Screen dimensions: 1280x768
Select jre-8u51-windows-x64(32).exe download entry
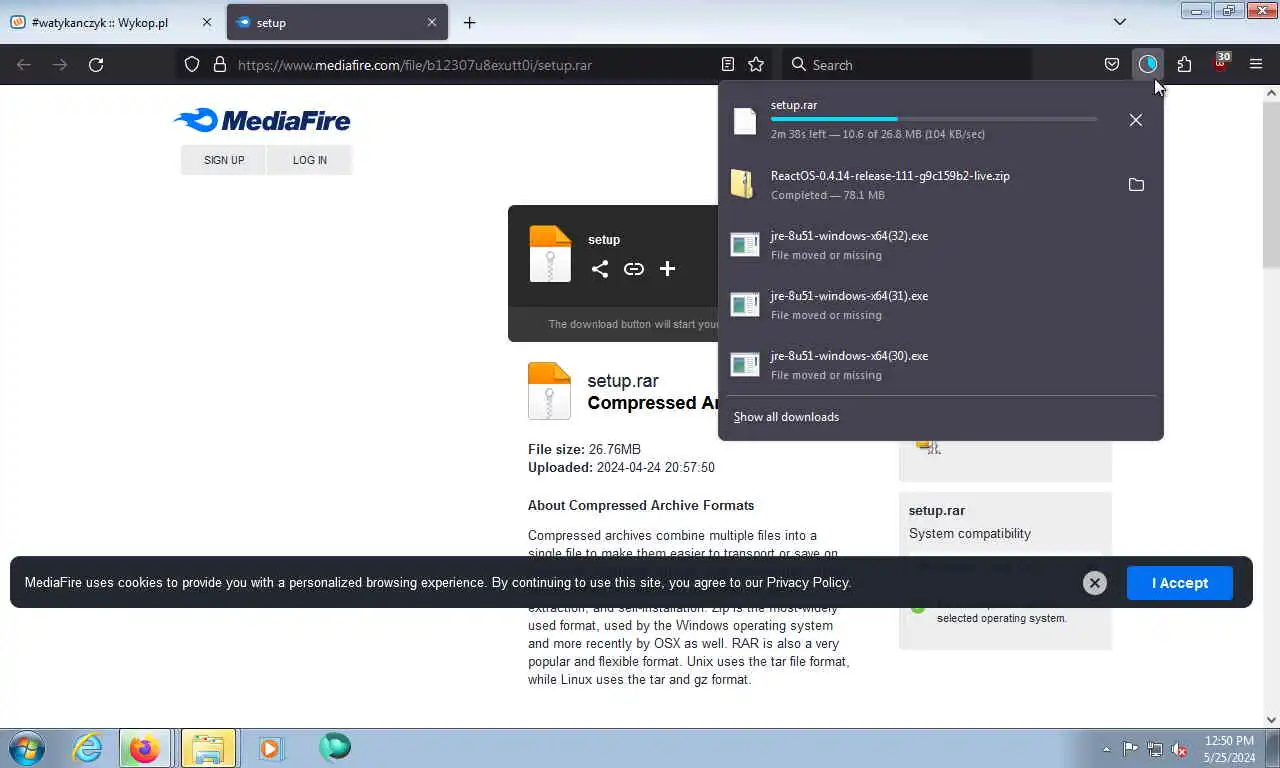(940, 245)
